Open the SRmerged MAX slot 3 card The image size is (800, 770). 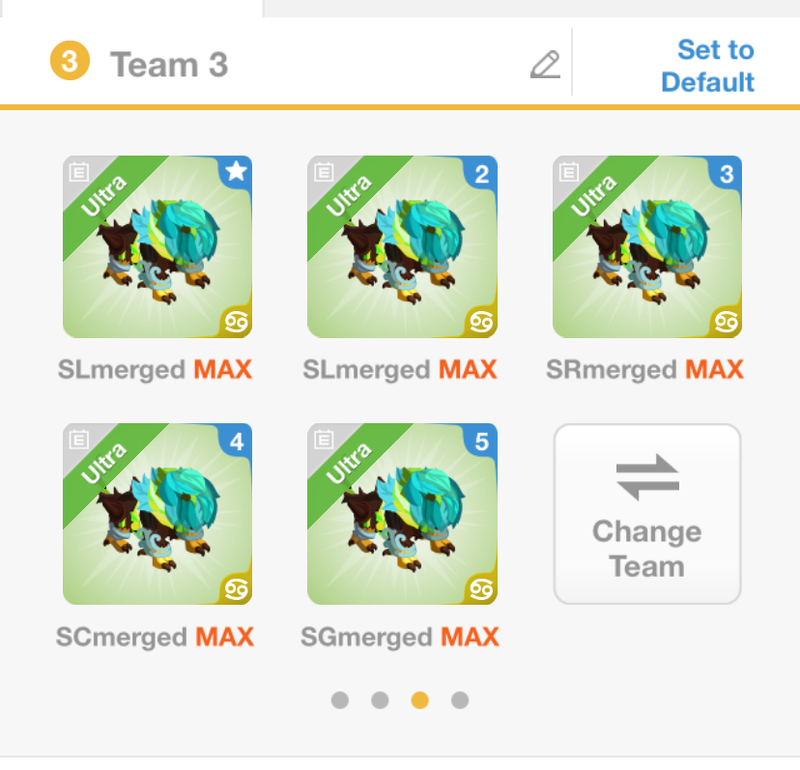tap(647, 246)
